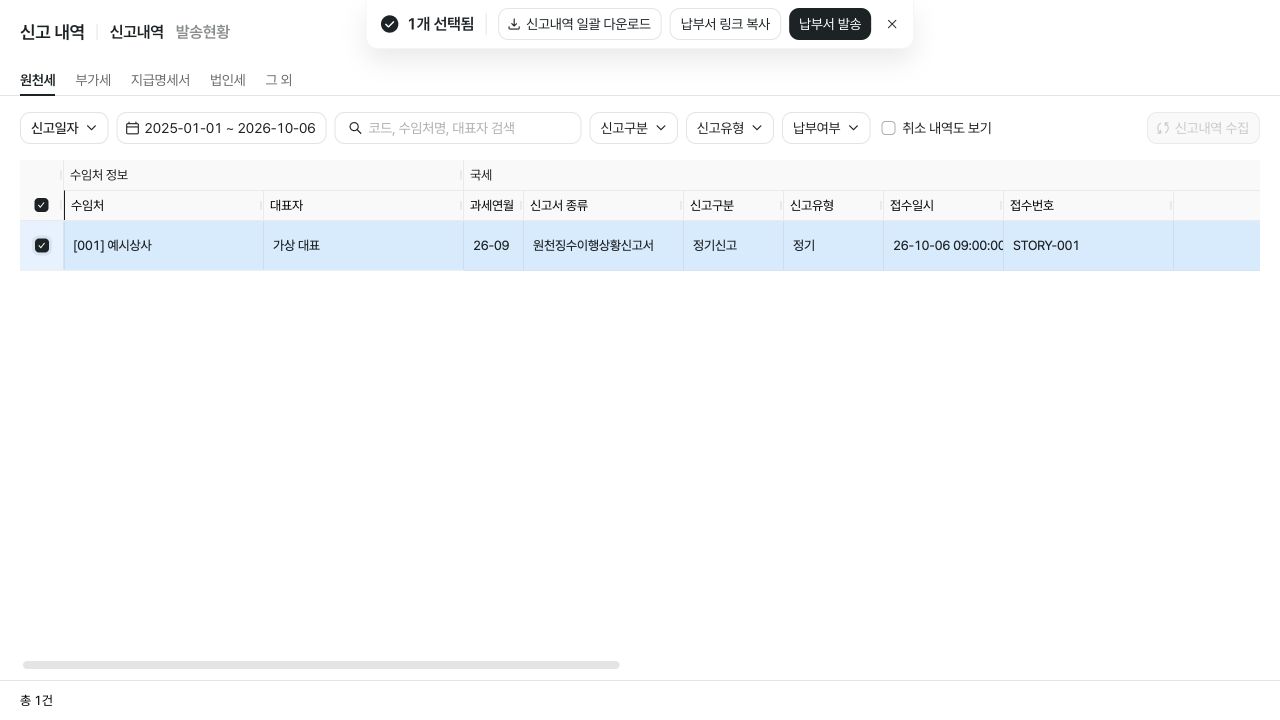Screen dimensions: 1280x720
Task: Click the magnifier search icon
Action: (x=355, y=128)
